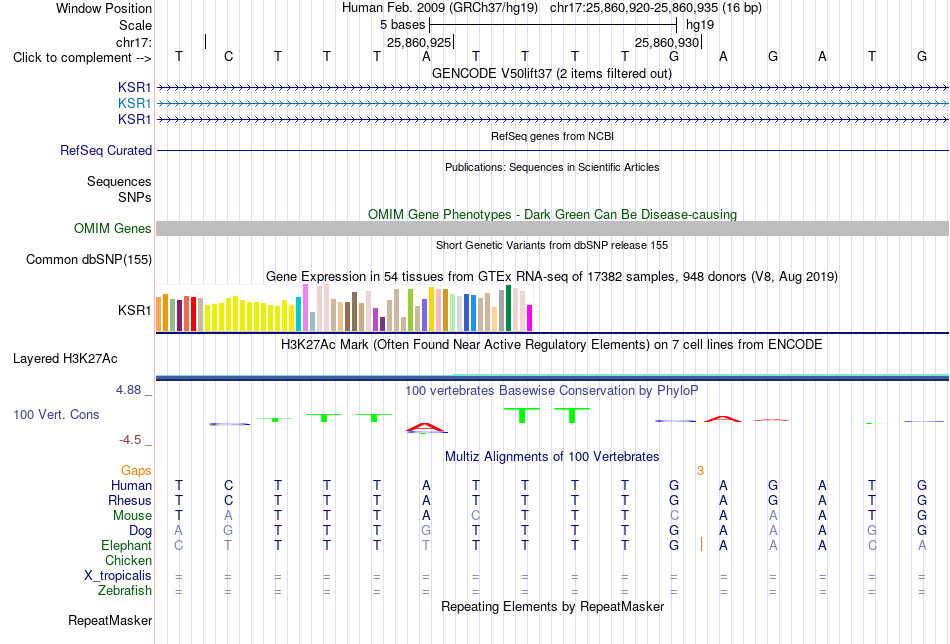Select the Rhesus species label
The image size is (950, 644).
130,500
